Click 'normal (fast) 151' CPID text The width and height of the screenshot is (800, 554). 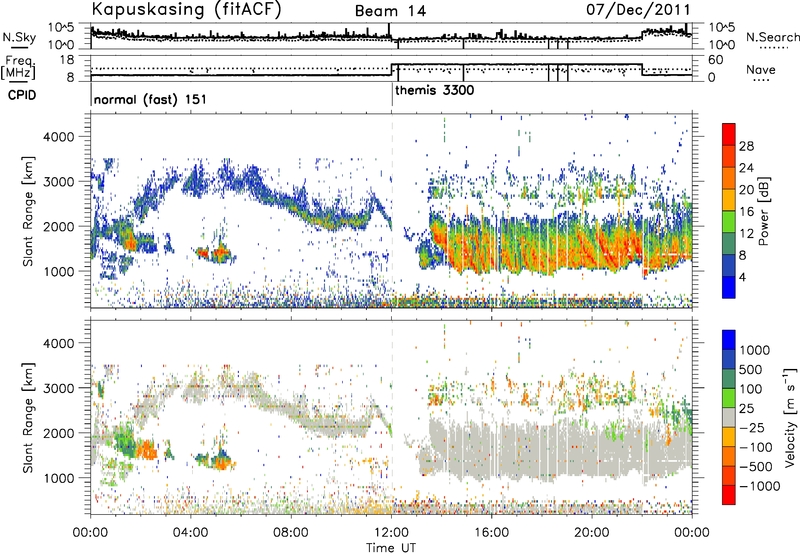[150, 99]
